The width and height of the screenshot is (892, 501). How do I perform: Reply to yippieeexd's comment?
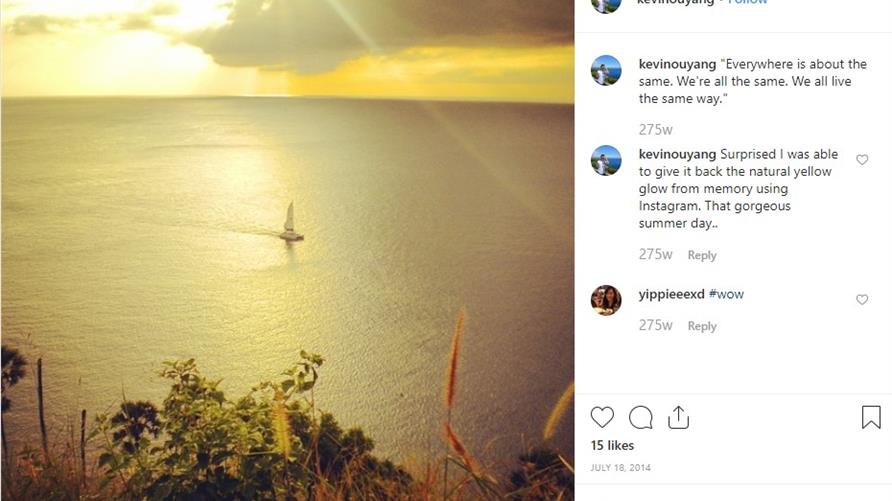pyautogui.click(x=702, y=326)
